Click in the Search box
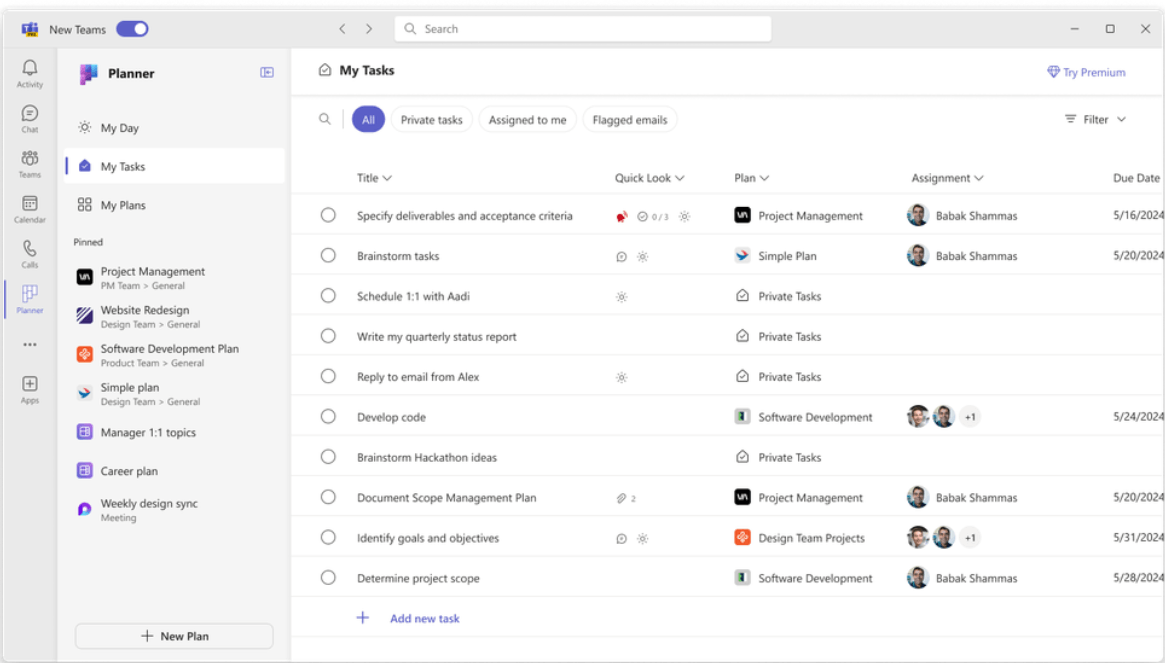Viewport: 1165px width, 663px height. [583, 29]
